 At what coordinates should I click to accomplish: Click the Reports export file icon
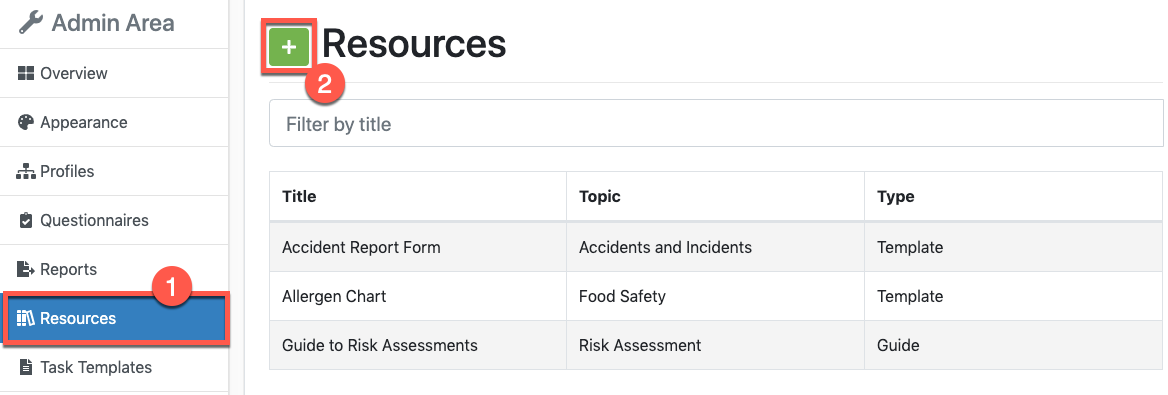[26, 269]
